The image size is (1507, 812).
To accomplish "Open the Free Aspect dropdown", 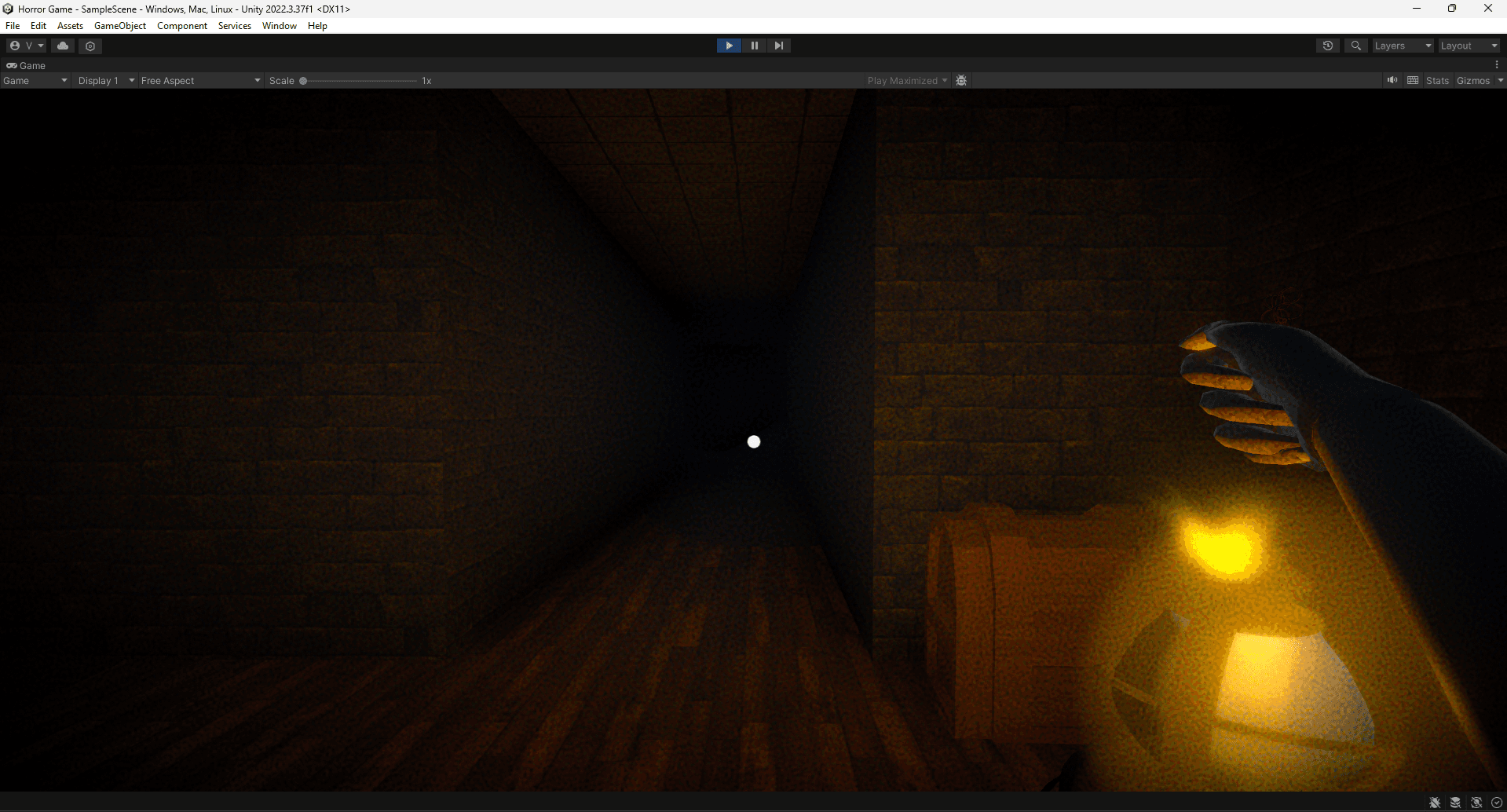I will pyautogui.click(x=199, y=79).
